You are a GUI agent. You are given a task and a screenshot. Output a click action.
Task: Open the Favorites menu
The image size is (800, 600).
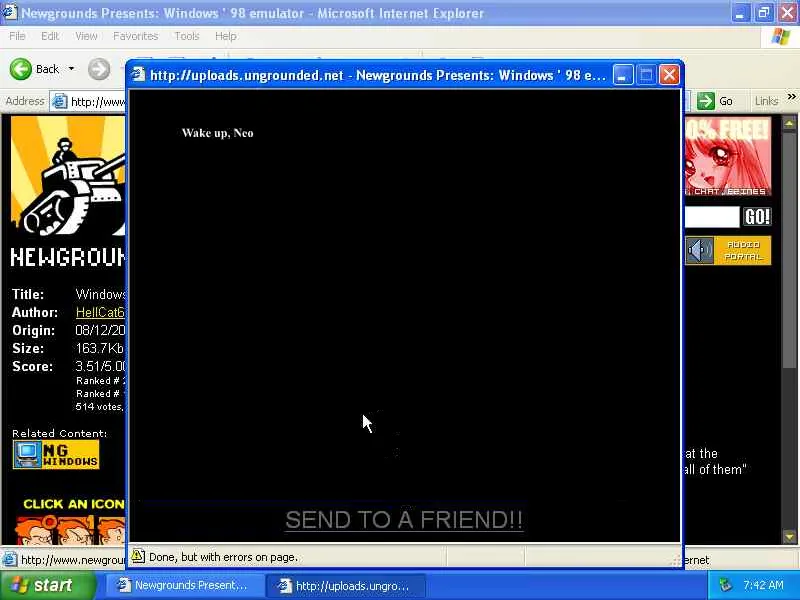coord(135,36)
